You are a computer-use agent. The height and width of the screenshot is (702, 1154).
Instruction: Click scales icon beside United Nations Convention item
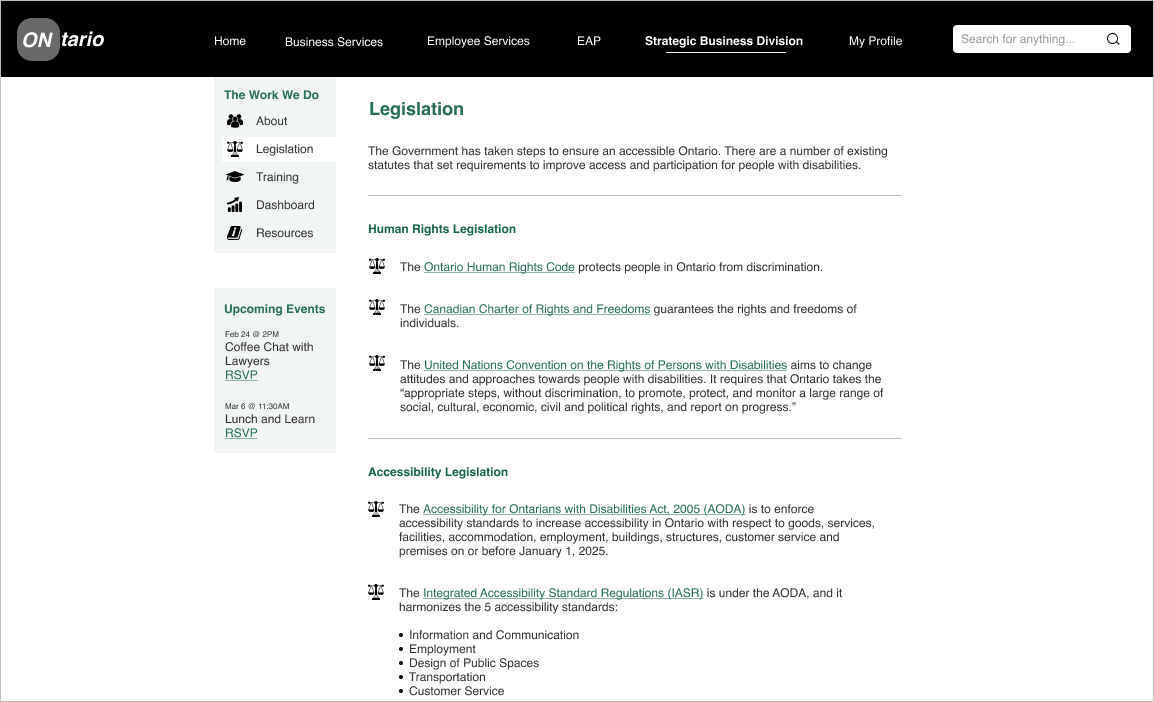377,363
